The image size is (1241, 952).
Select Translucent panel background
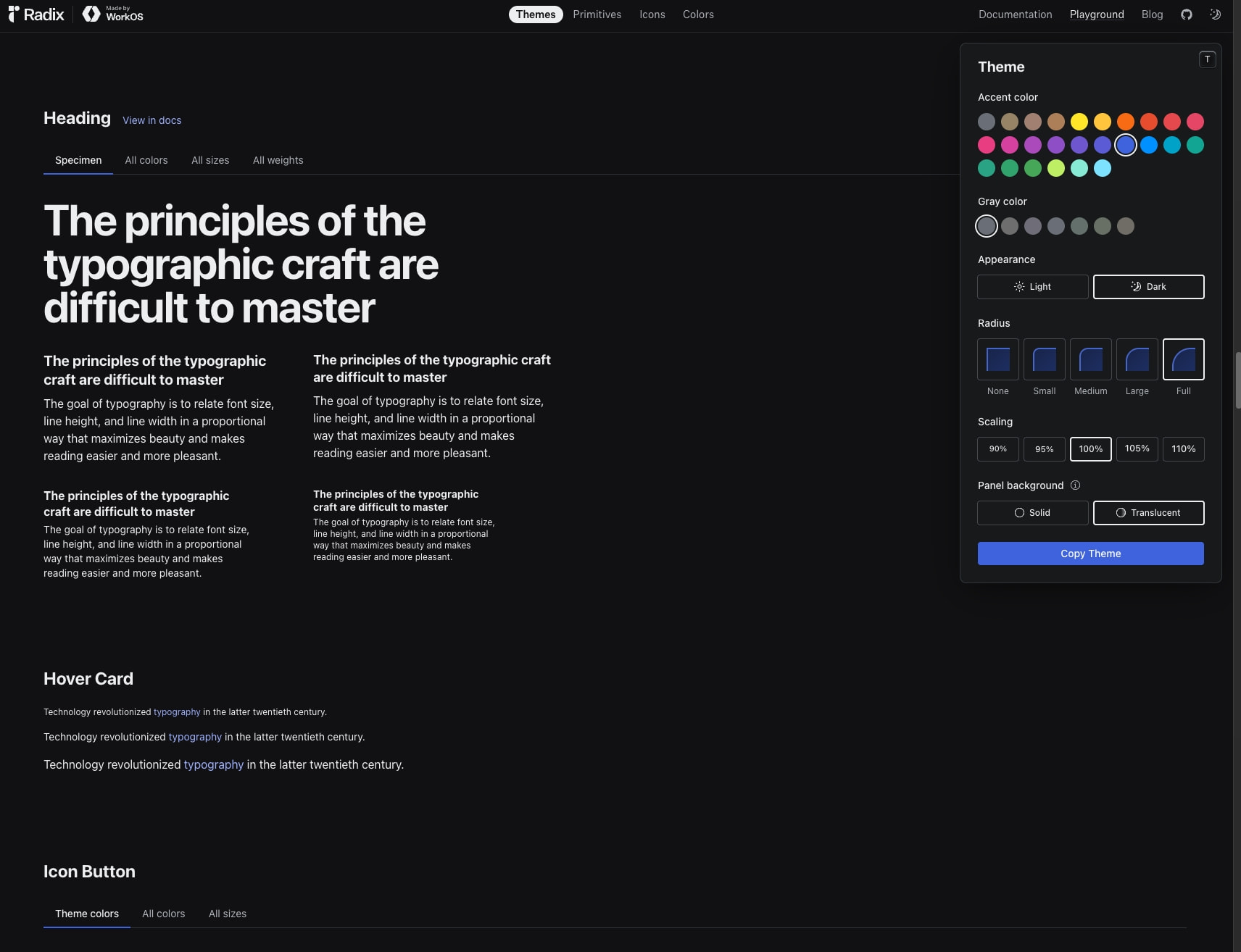[1148, 513]
